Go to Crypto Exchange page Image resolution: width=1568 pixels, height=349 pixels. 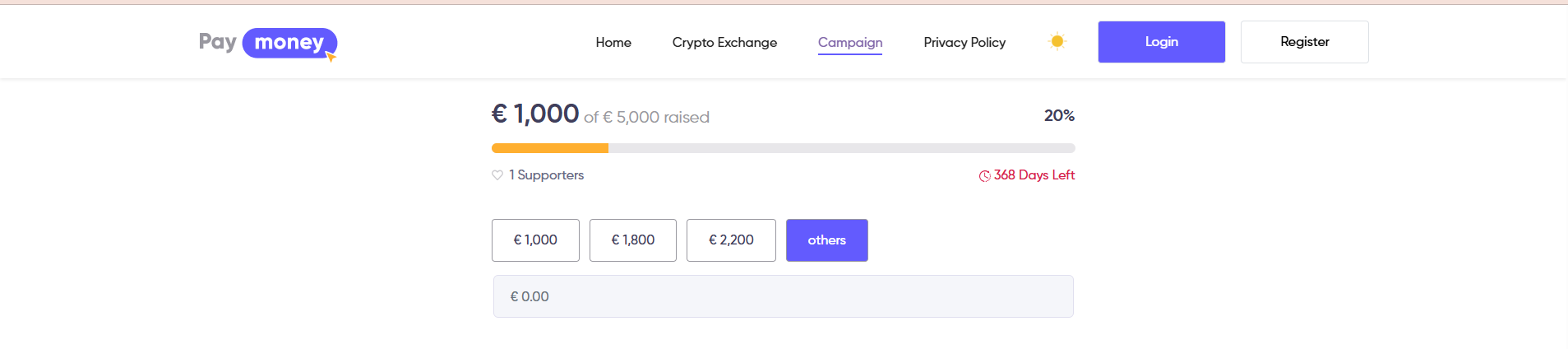coord(724,42)
